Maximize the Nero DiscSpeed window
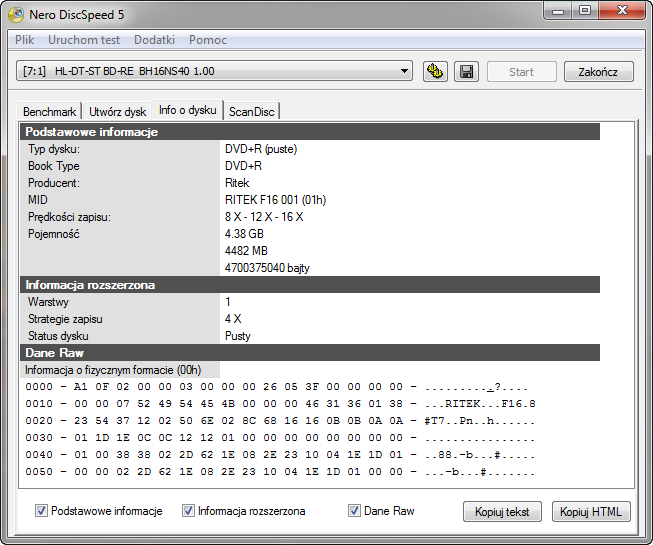Viewport: 653px width, 545px height. [585, 10]
